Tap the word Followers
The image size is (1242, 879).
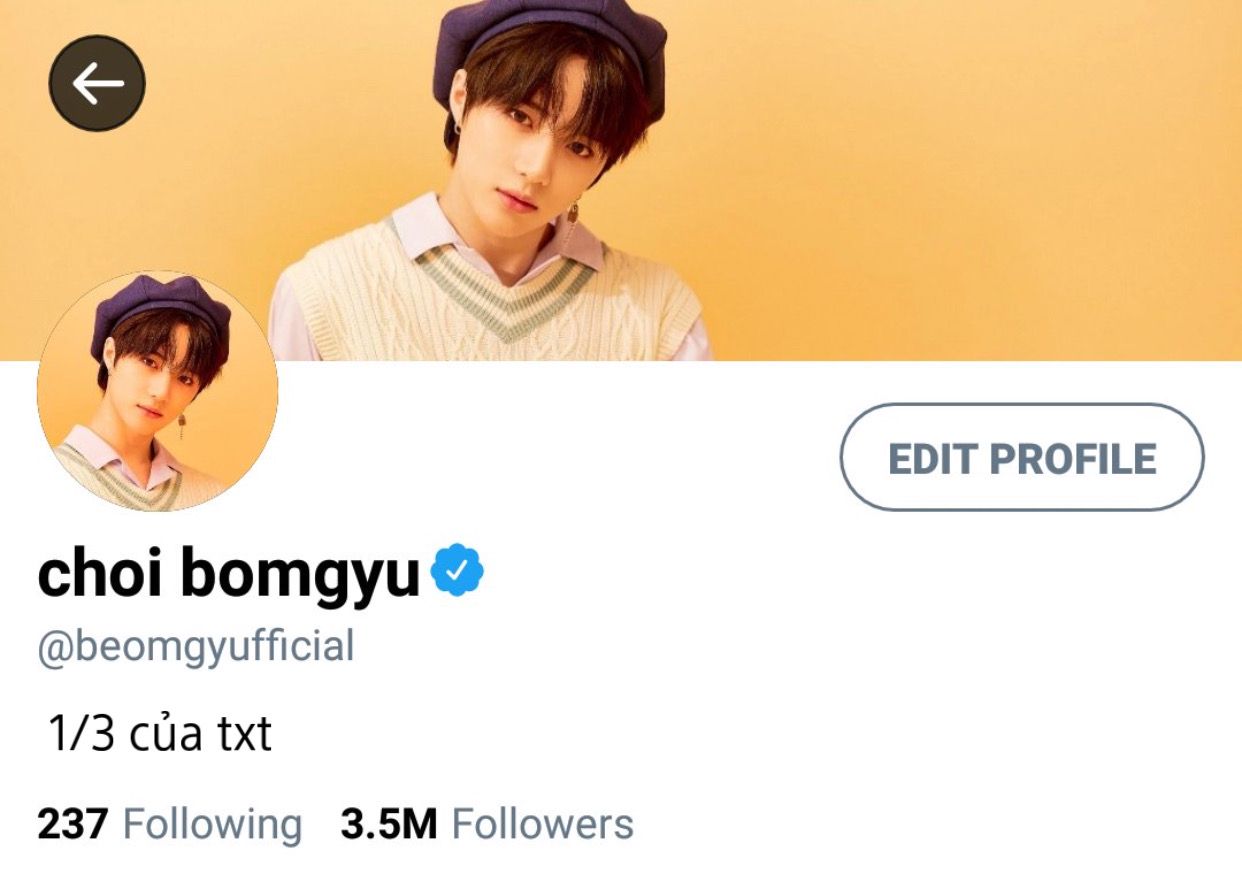pos(543,825)
